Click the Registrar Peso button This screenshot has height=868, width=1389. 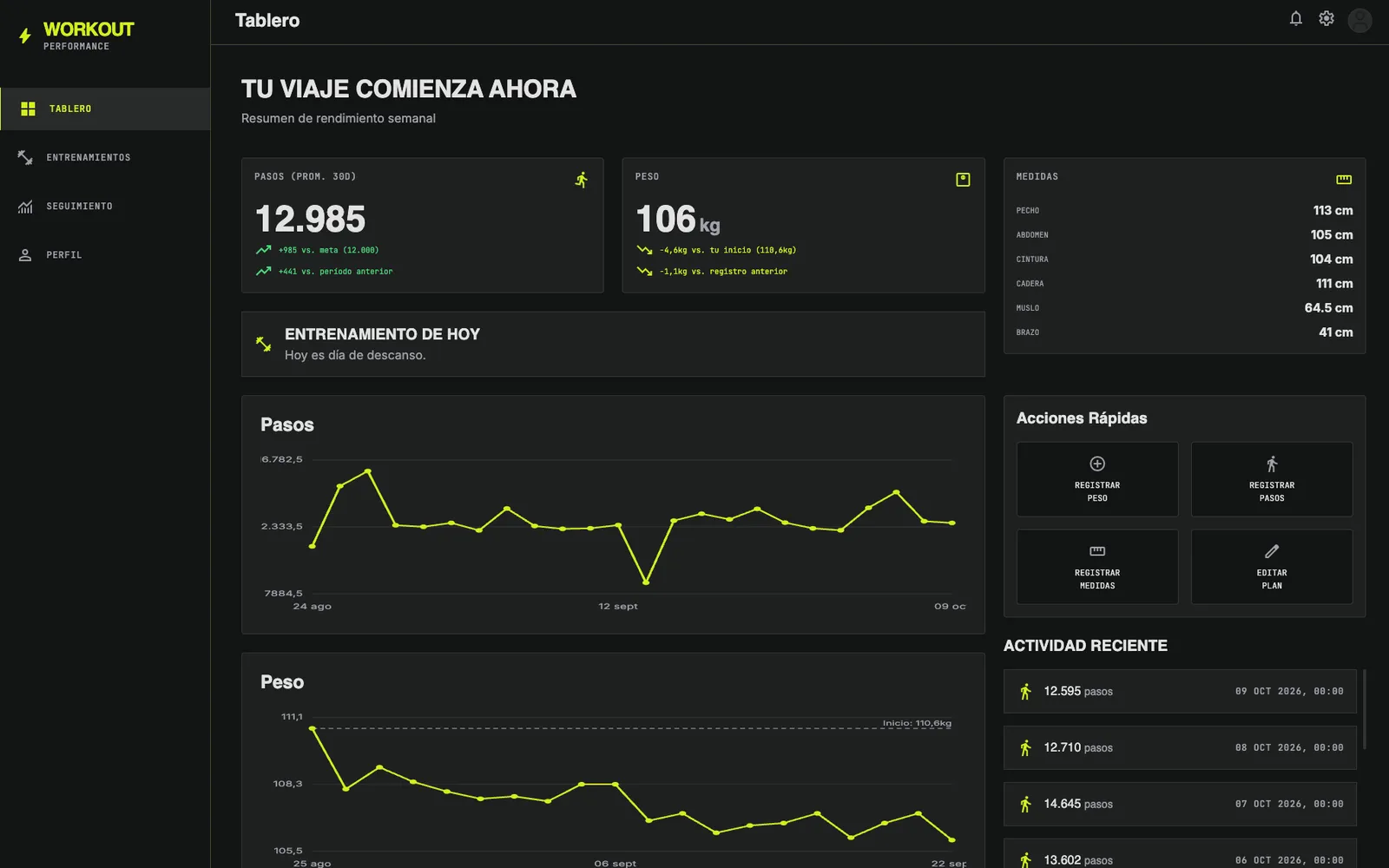pyautogui.click(x=1097, y=479)
